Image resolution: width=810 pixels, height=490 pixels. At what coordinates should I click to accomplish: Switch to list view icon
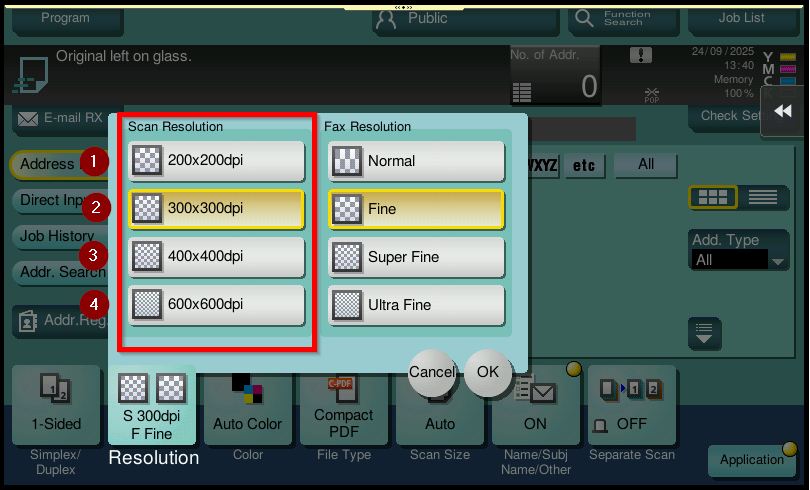(763, 197)
